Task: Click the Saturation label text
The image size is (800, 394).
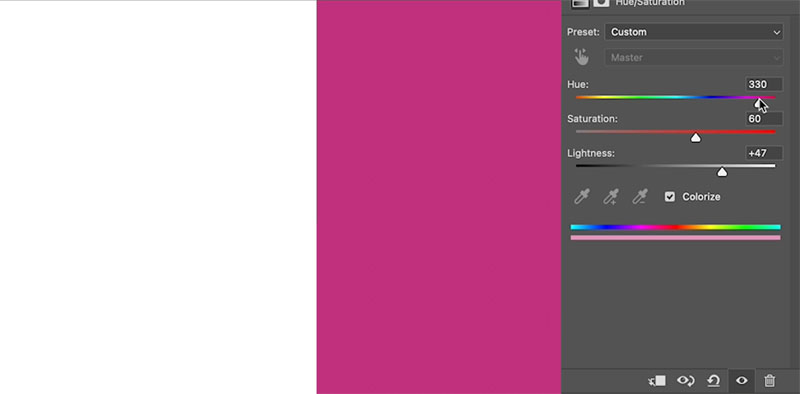Action: pos(592,119)
